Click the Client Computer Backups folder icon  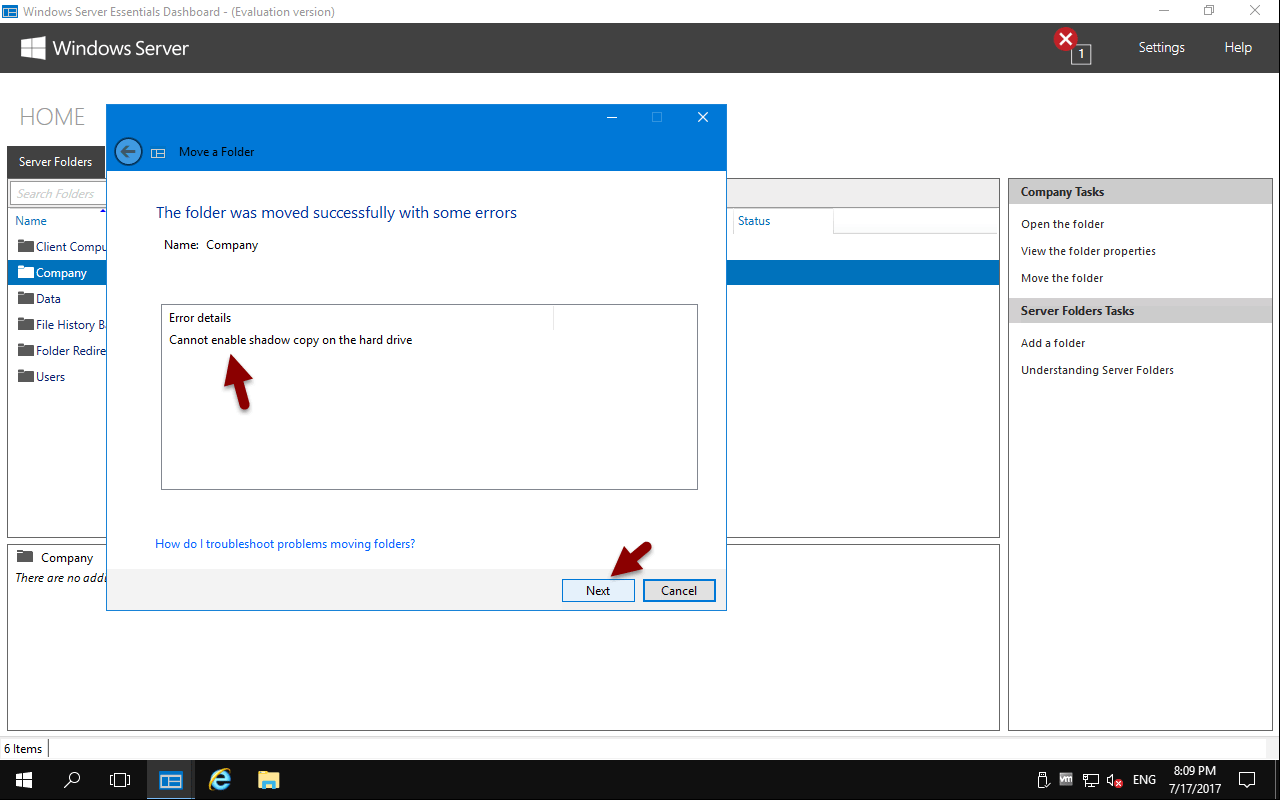[x=26, y=246]
